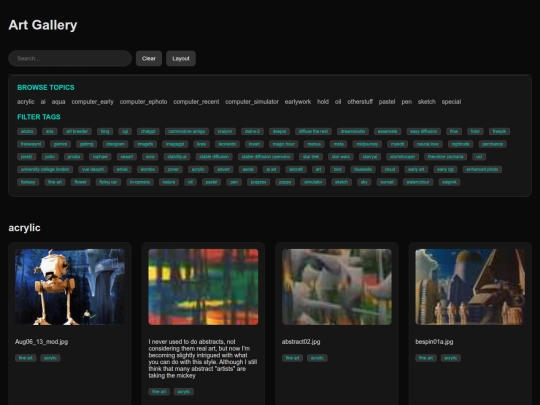The height and width of the screenshot is (405, 540).
Task: Filter by the fantasy tag
Action: (28, 183)
